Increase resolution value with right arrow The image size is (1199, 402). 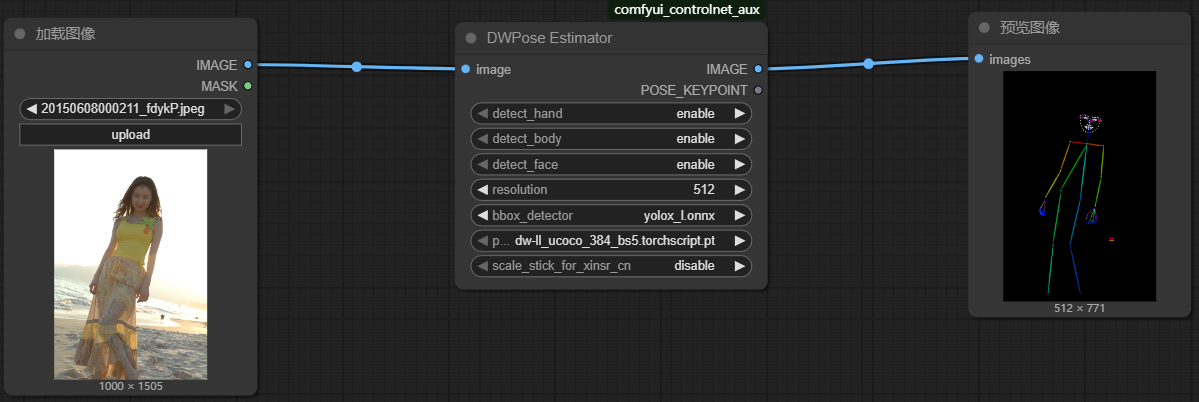(x=739, y=189)
